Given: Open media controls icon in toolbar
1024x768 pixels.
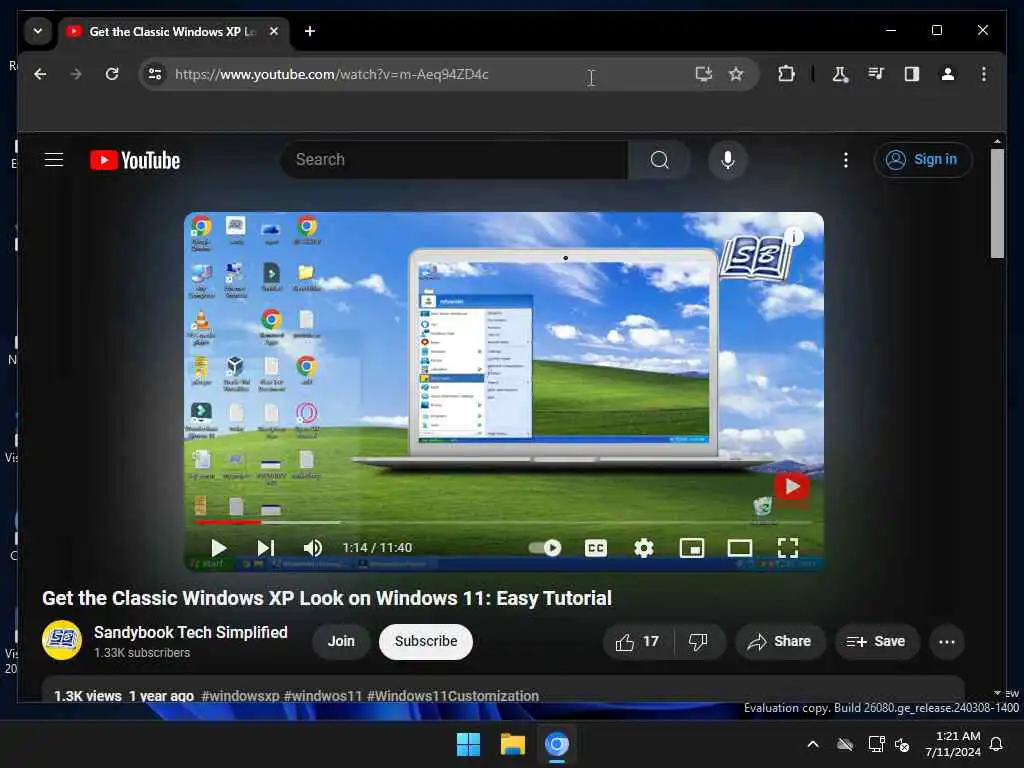Looking at the screenshot, I should (x=876, y=74).
